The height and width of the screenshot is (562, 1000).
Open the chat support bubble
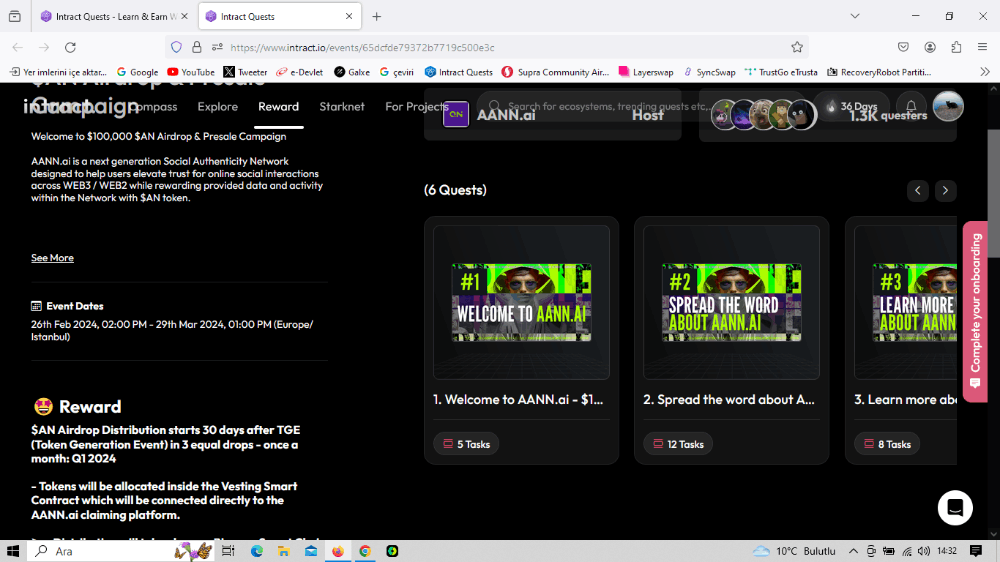pos(955,508)
